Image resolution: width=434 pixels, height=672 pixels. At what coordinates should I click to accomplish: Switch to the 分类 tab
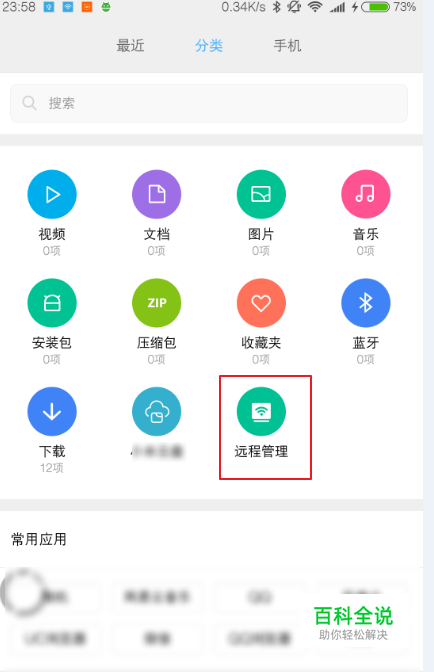coord(209,45)
